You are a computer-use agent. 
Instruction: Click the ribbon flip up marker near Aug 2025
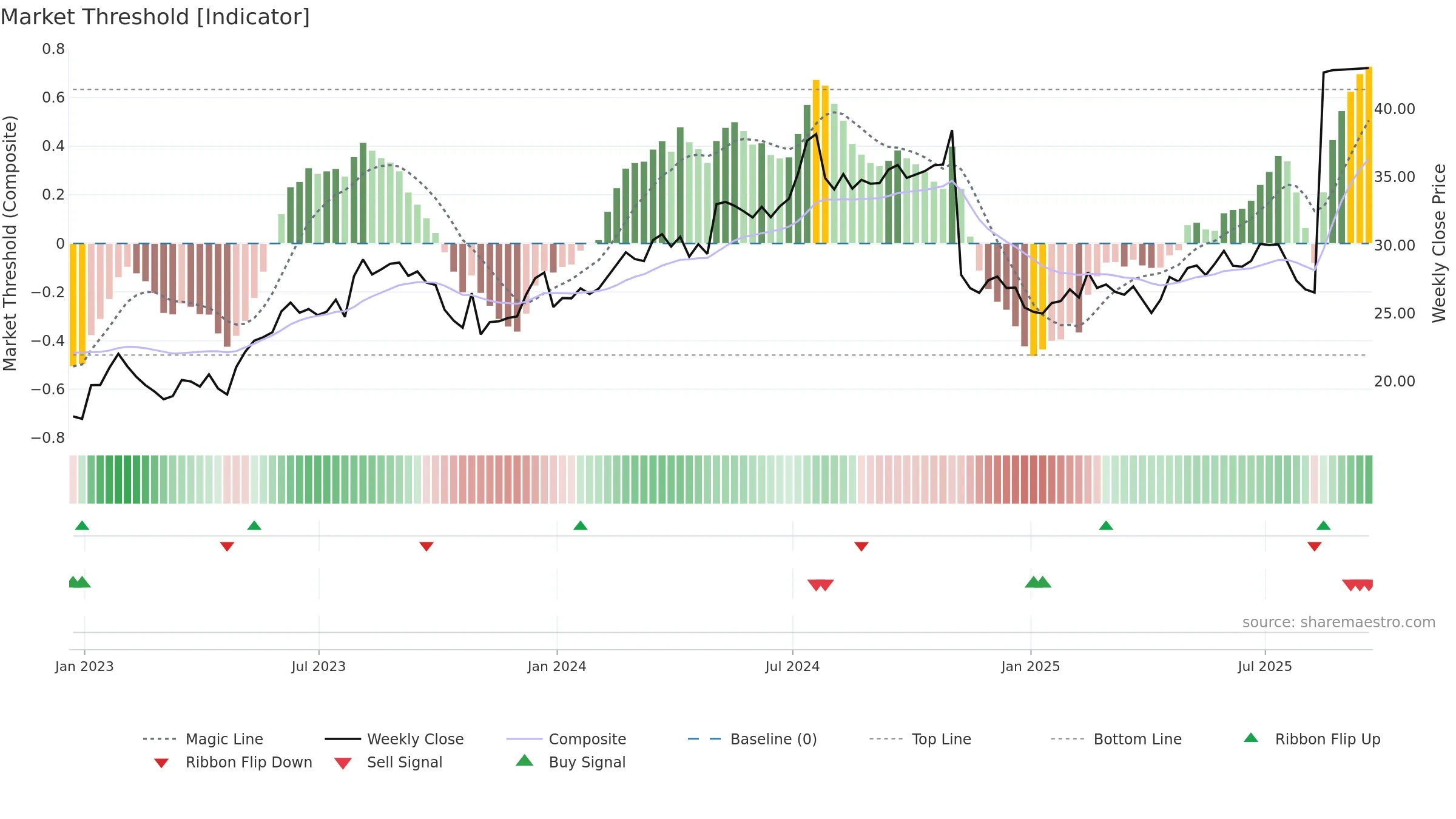click(x=1324, y=525)
